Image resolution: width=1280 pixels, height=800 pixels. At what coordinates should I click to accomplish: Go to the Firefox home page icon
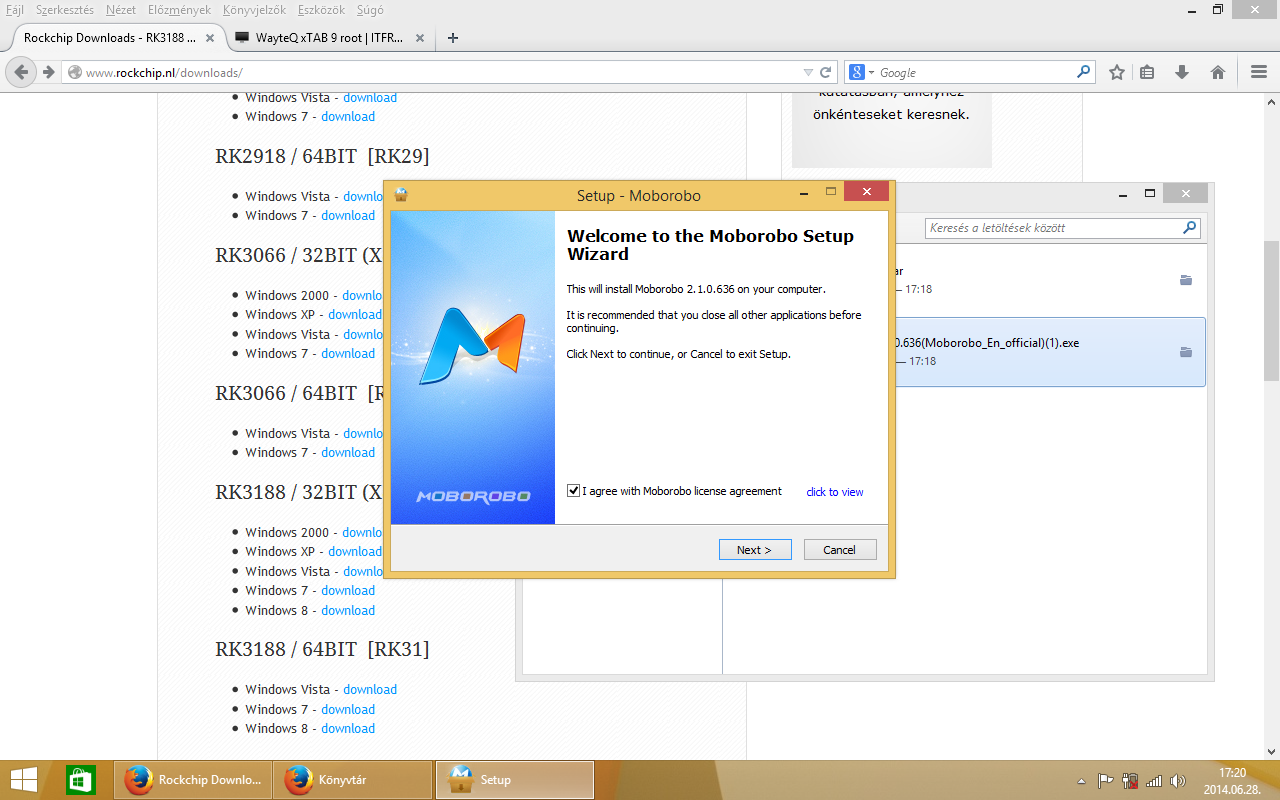tap(1217, 72)
